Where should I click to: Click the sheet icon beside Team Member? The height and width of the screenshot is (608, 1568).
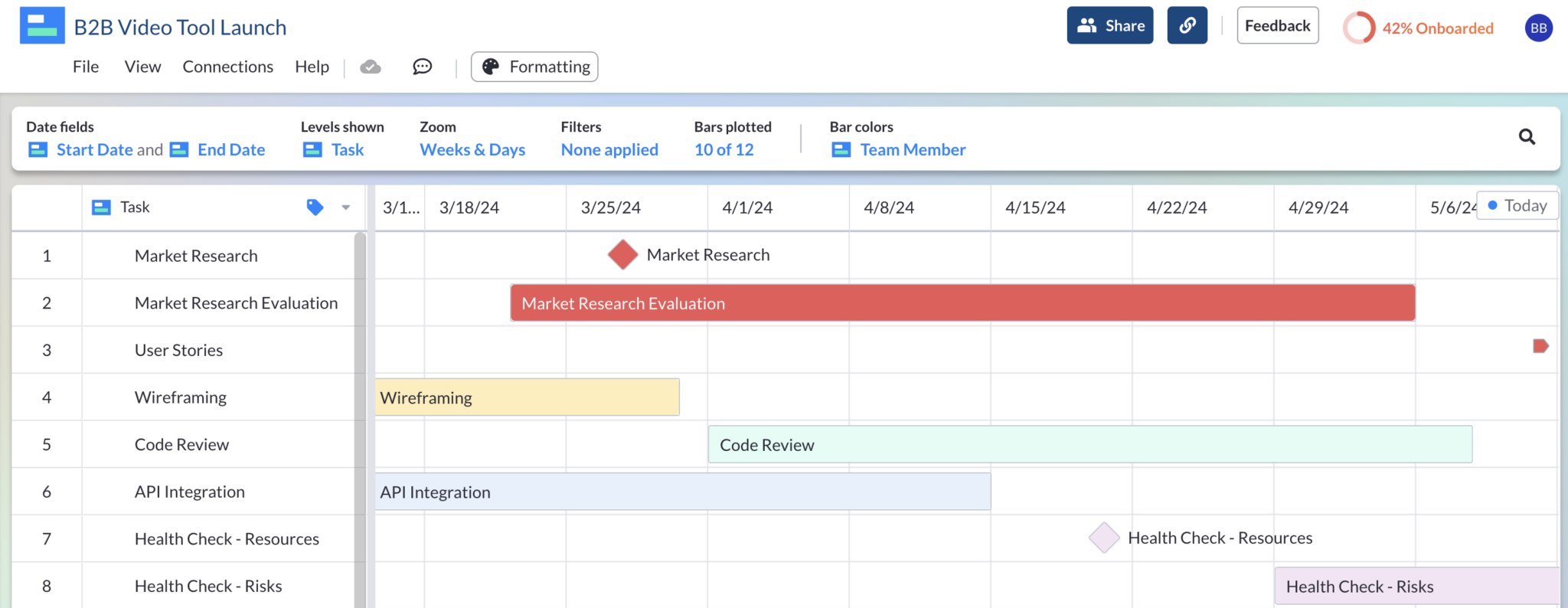pos(841,149)
